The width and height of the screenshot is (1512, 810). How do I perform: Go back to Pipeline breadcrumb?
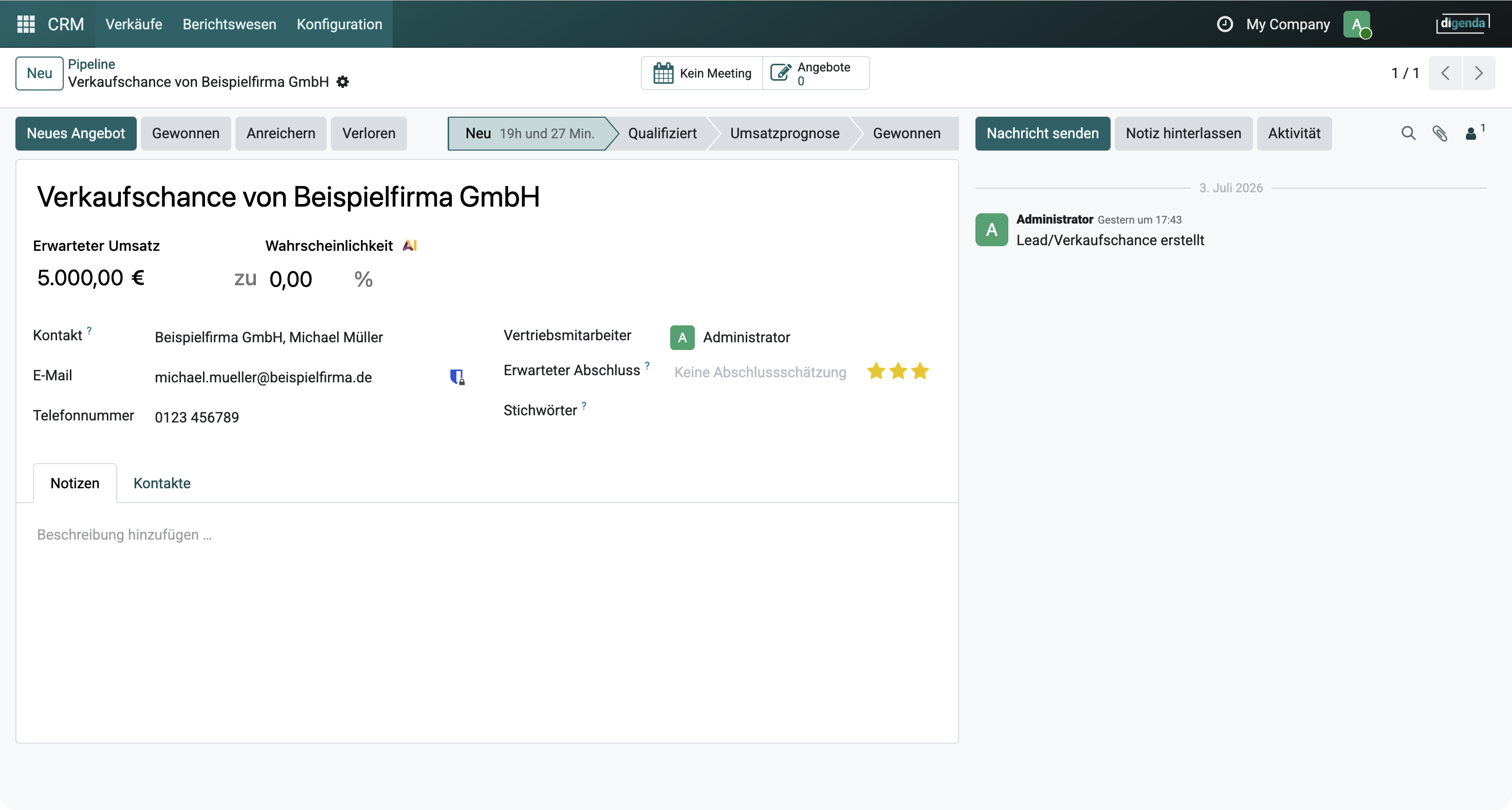[91, 64]
